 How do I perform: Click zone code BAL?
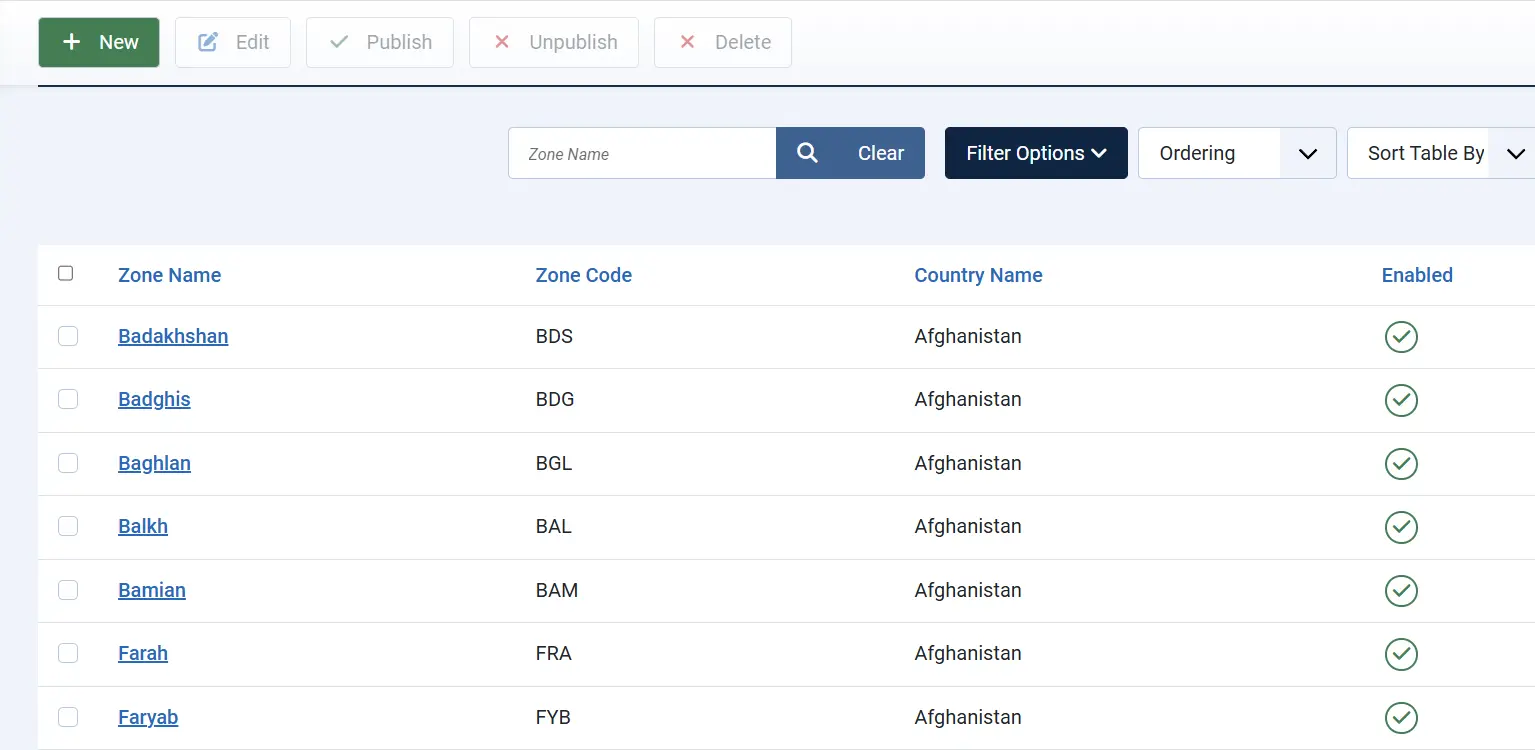click(554, 526)
